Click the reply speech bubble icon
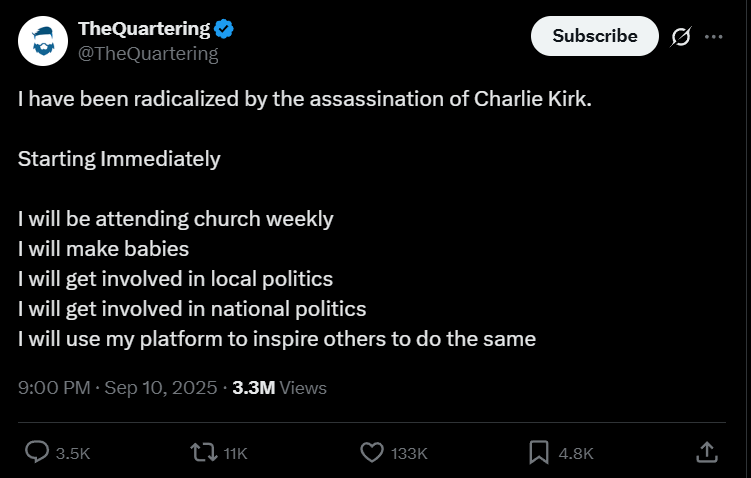This screenshot has width=751, height=478. click(x=37, y=453)
